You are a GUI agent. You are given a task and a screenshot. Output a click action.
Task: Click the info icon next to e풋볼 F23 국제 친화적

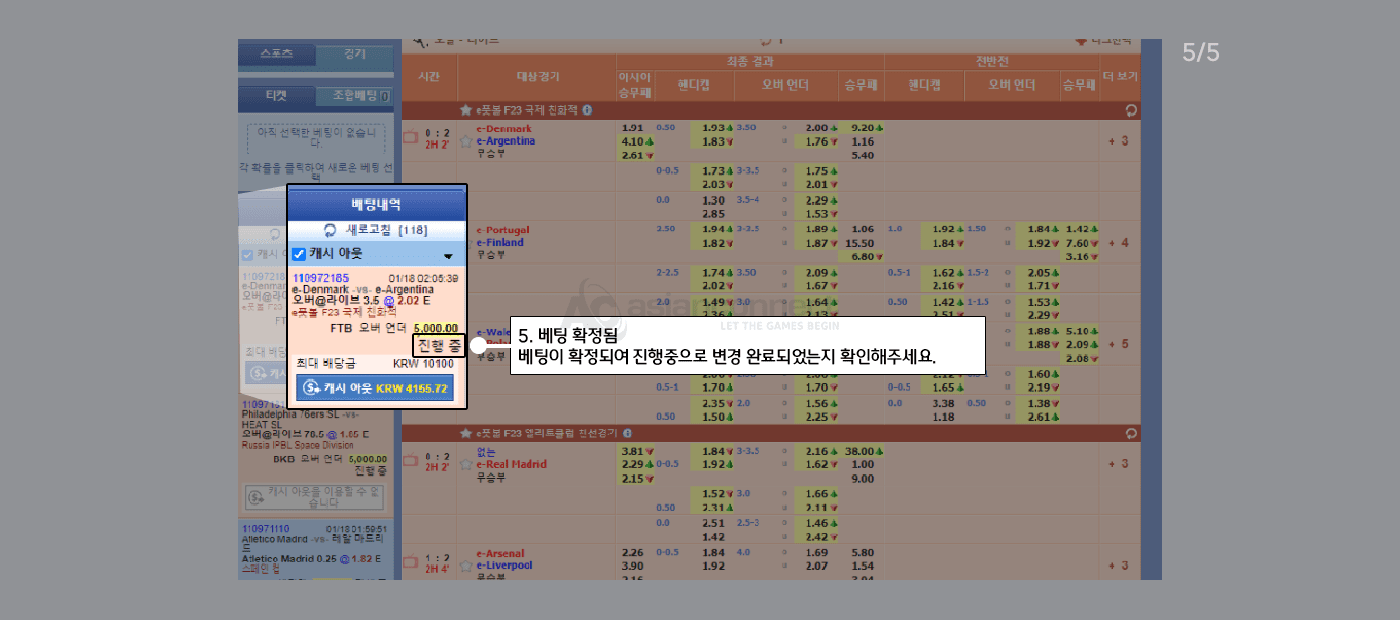coord(587,110)
